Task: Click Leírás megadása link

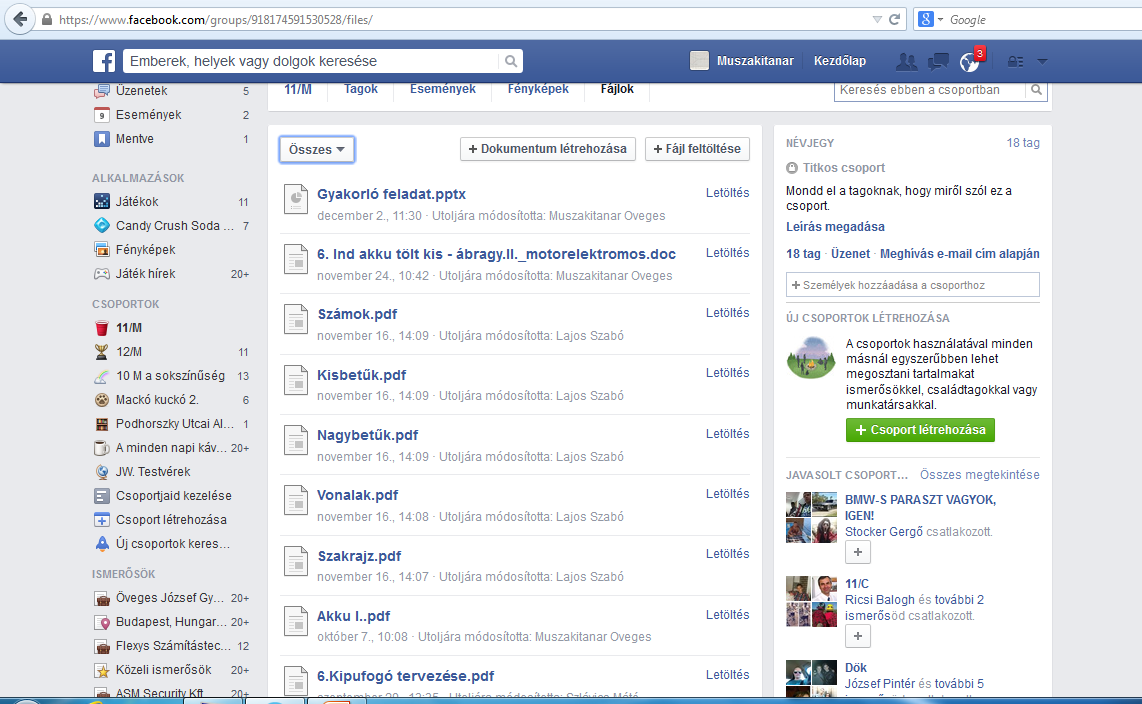Action: [x=835, y=227]
